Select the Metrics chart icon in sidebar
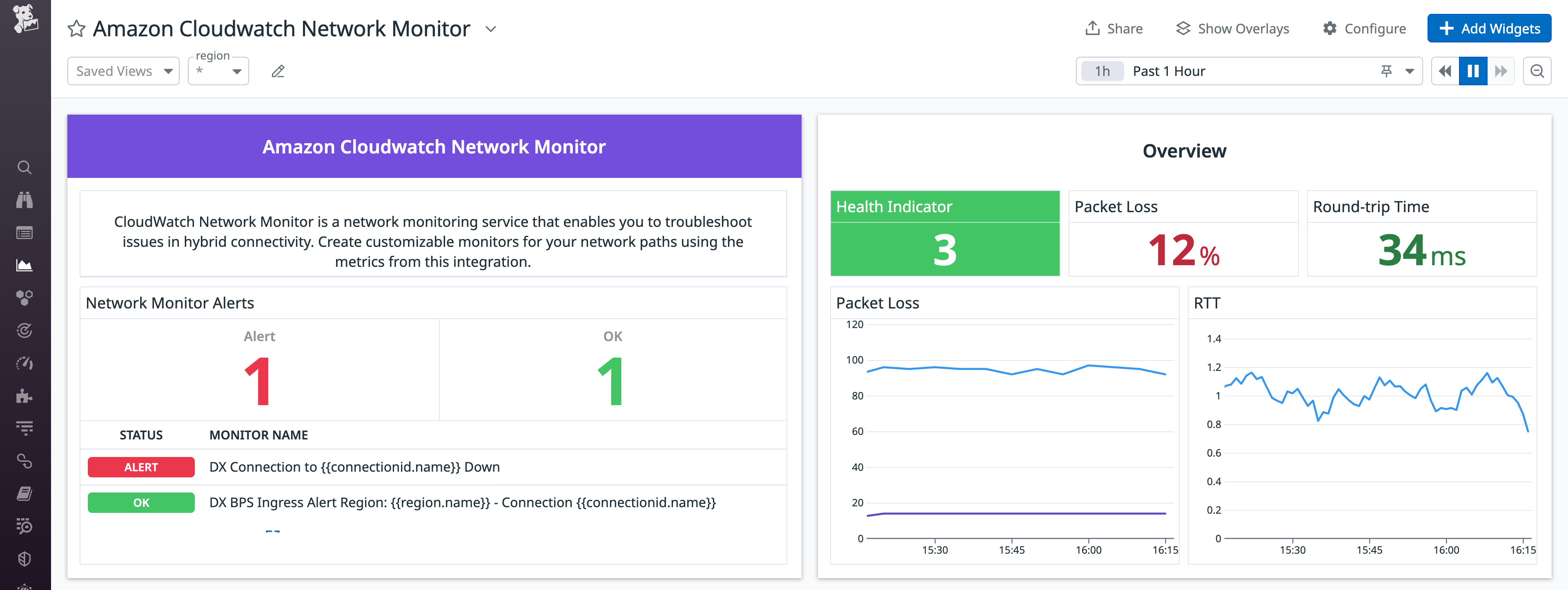Viewport: 1568px width, 590px height. pyautogui.click(x=24, y=264)
